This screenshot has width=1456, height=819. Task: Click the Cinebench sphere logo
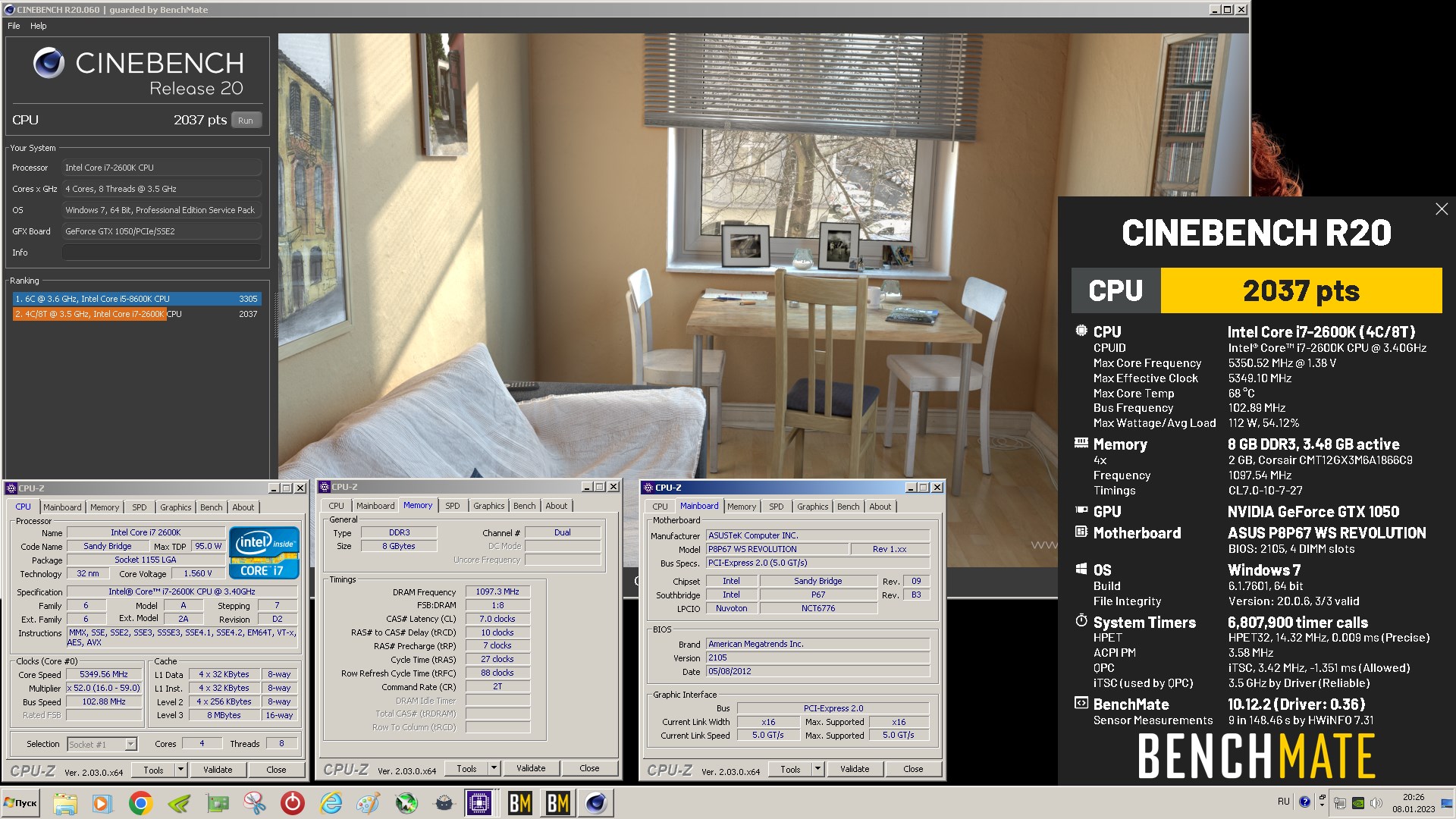click(x=49, y=63)
